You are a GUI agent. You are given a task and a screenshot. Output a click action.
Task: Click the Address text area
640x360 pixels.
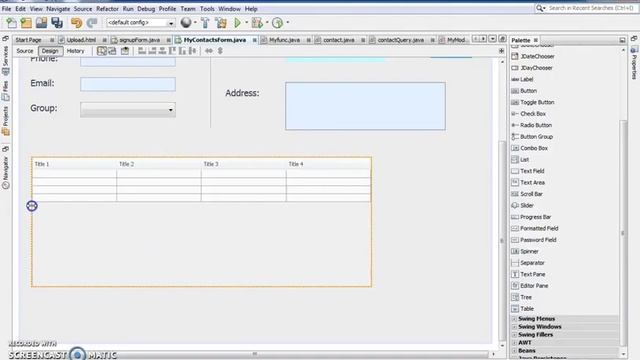365,106
